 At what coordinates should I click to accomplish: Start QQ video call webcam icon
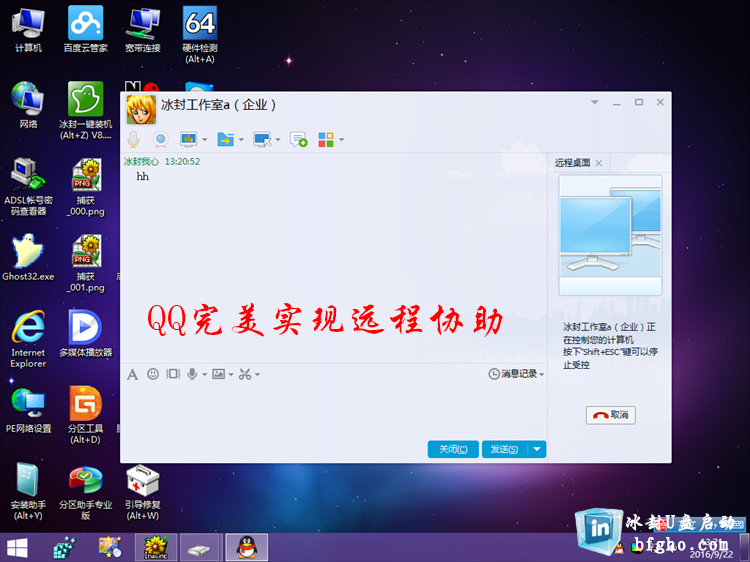pos(161,139)
